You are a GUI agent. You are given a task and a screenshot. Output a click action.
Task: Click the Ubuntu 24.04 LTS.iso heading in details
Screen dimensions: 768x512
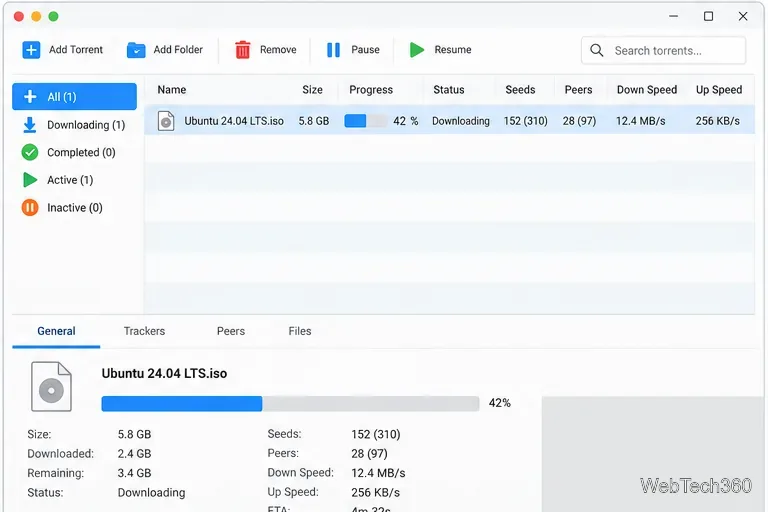pos(165,373)
